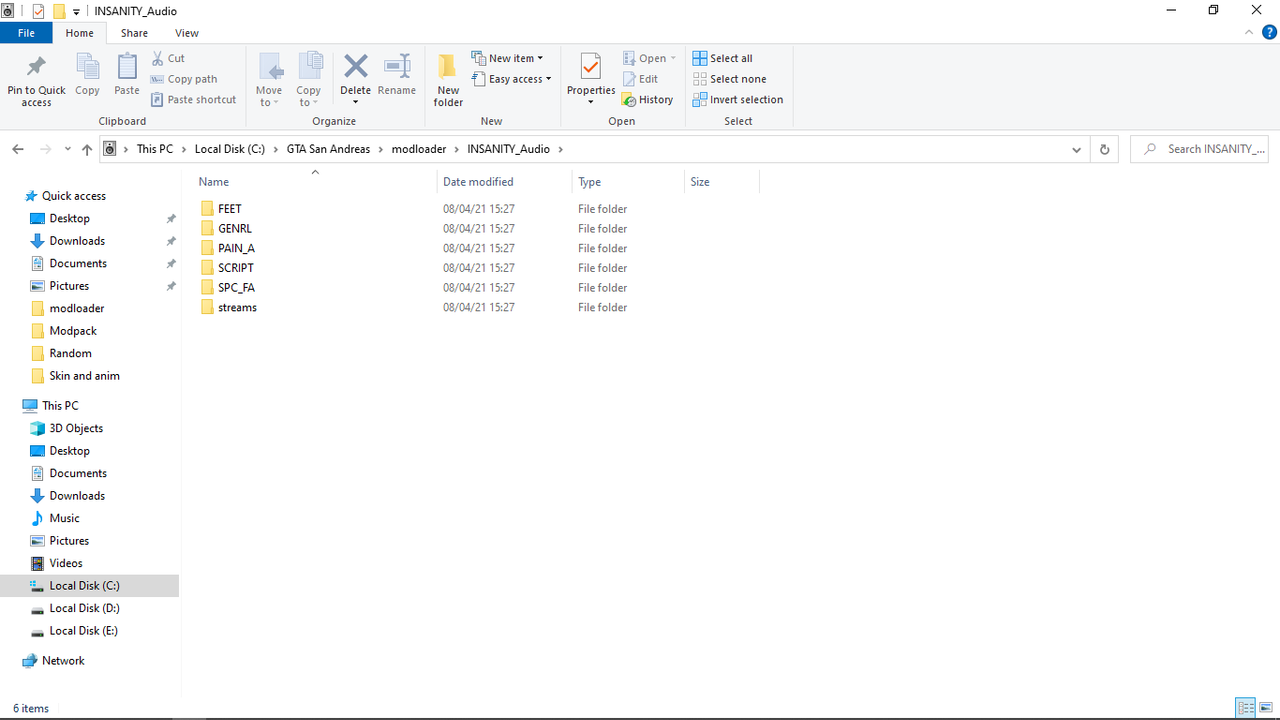This screenshot has width=1280, height=720.
Task: Sort by Date modified column header
Action: coord(505,182)
